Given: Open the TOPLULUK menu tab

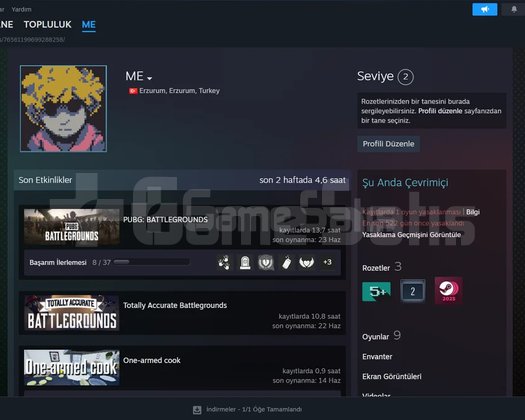Looking at the screenshot, I should 48,24.
